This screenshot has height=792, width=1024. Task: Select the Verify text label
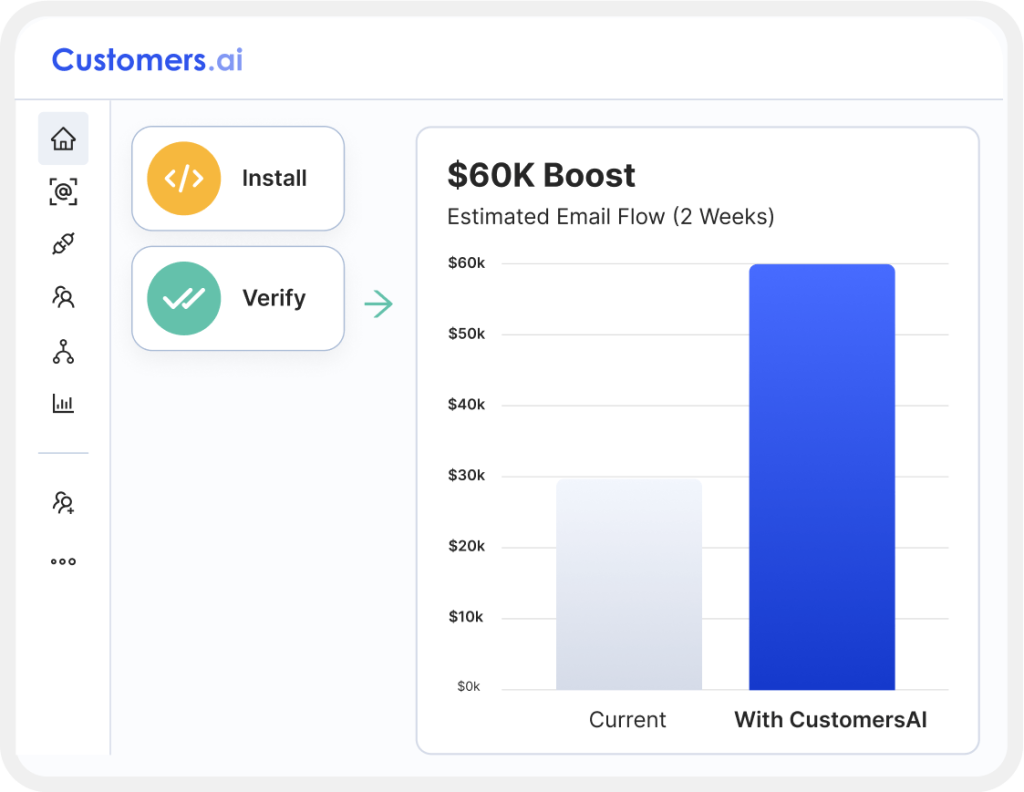[x=273, y=298]
